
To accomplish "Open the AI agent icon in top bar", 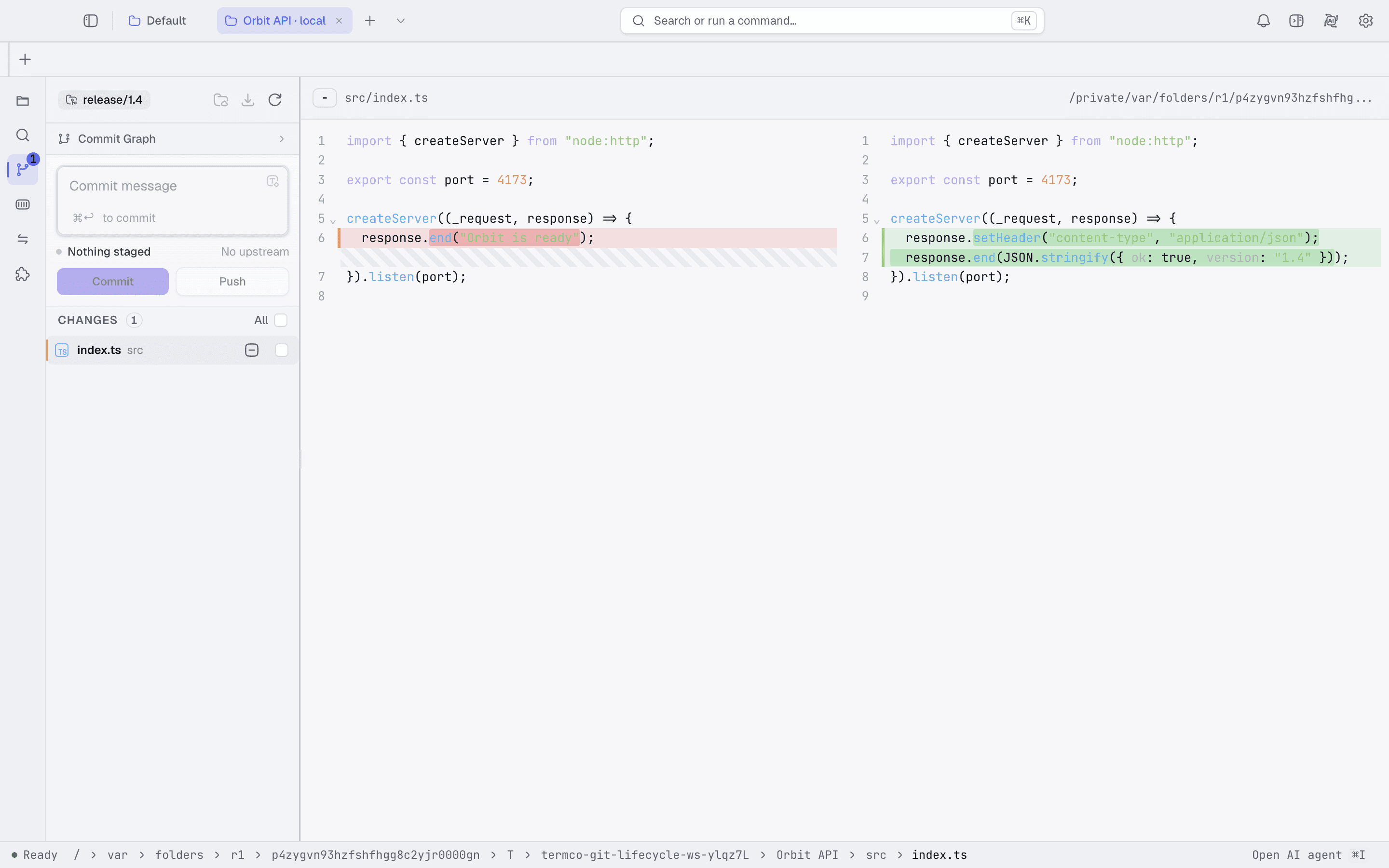I will click(1331, 21).
